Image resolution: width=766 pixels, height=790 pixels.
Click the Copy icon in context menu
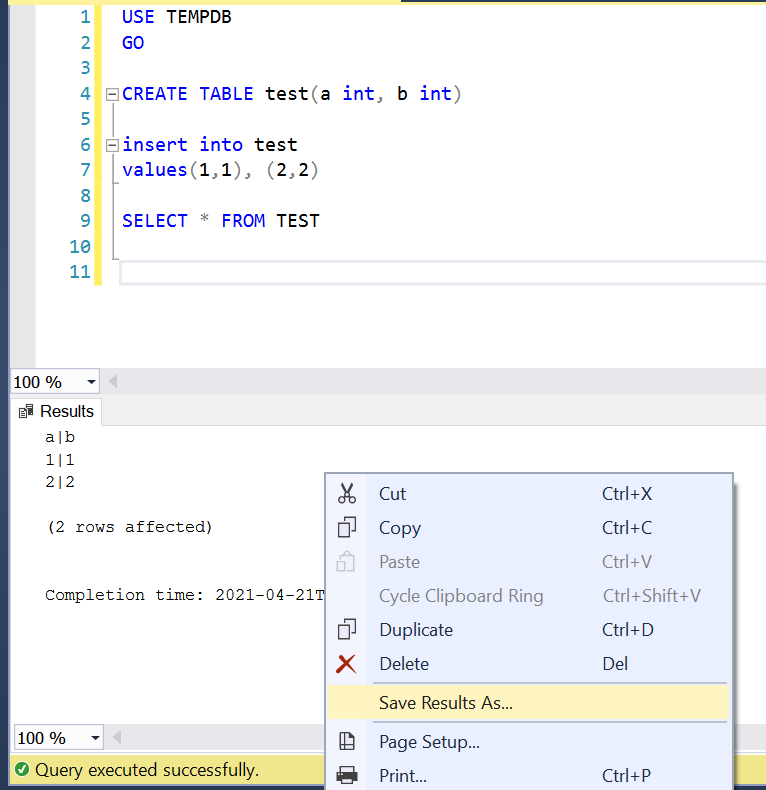click(x=347, y=528)
